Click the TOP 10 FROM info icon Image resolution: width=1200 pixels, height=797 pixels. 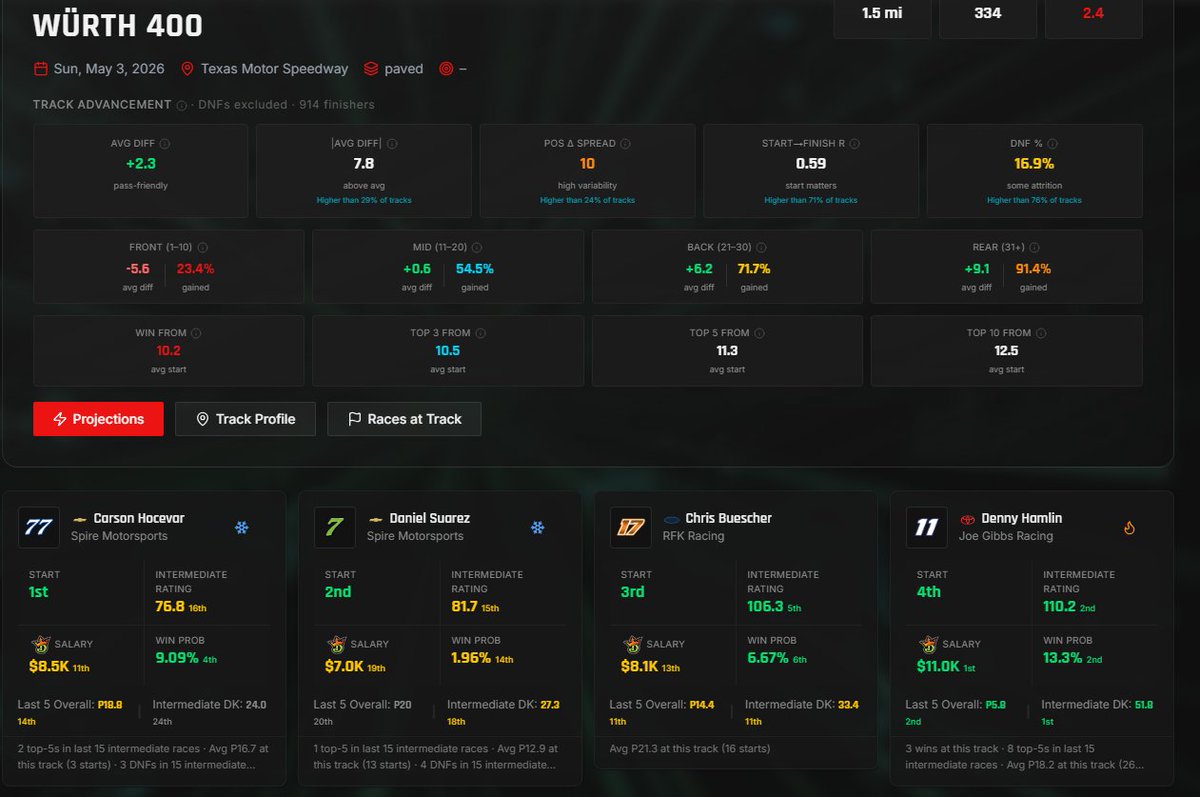click(x=1042, y=333)
